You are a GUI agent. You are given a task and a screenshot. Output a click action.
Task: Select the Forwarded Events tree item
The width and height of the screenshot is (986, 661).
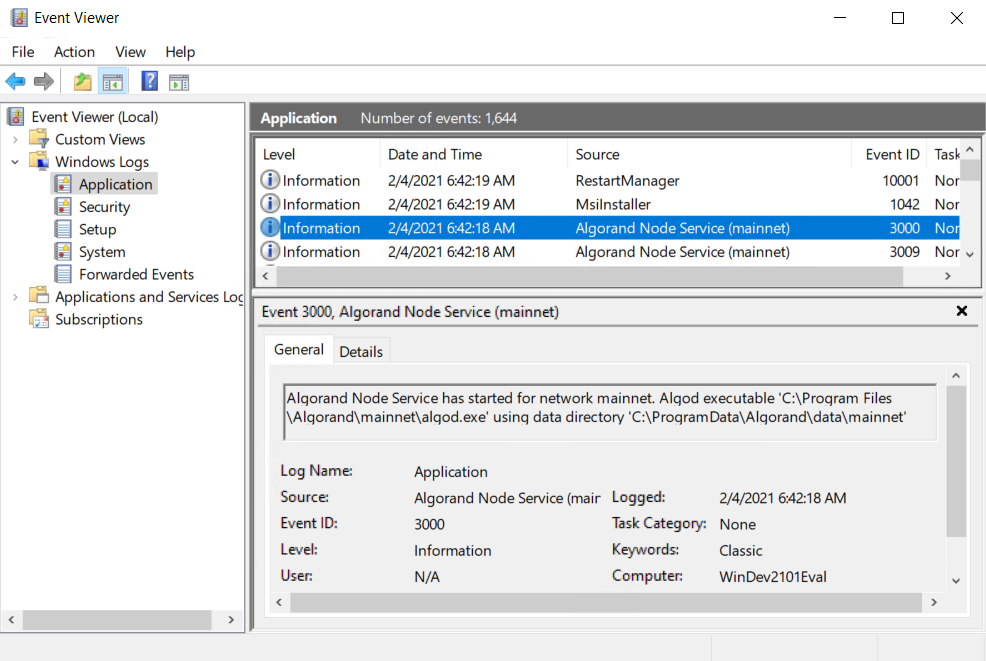(136, 274)
